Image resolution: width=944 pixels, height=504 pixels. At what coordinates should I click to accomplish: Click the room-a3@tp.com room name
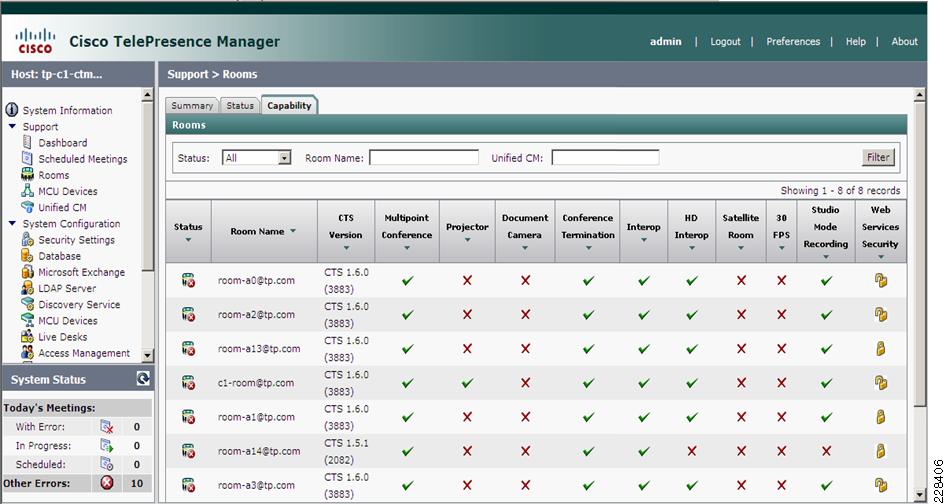[256, 485]
